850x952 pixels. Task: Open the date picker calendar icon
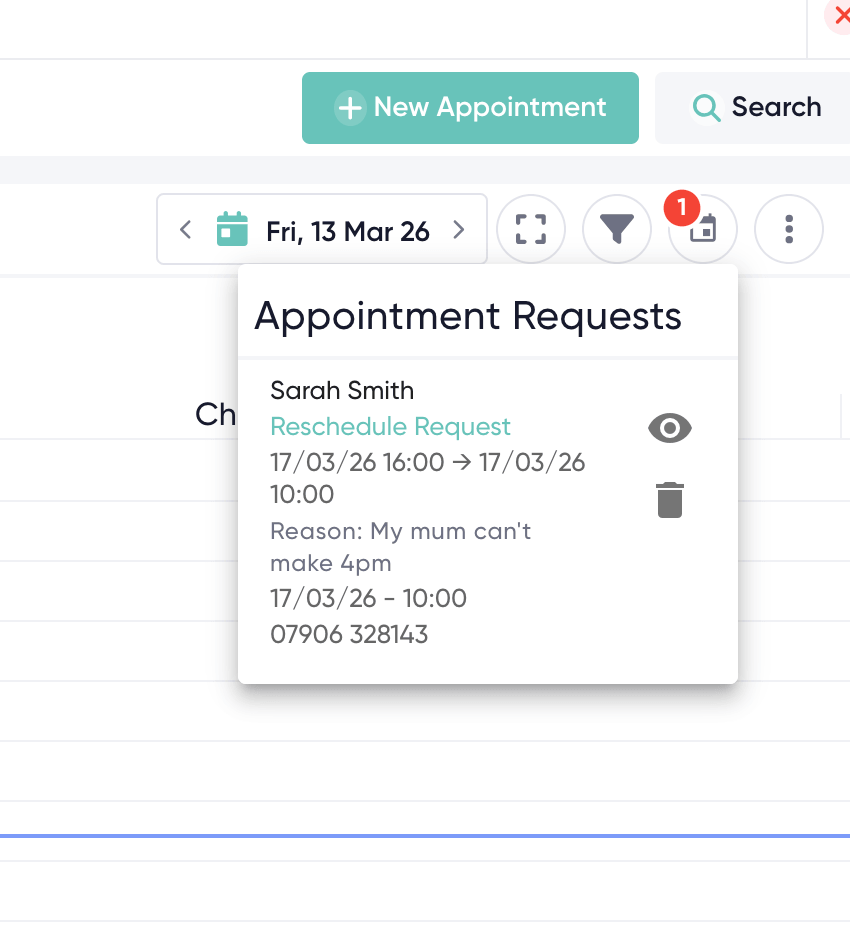(x=232, y=230)
